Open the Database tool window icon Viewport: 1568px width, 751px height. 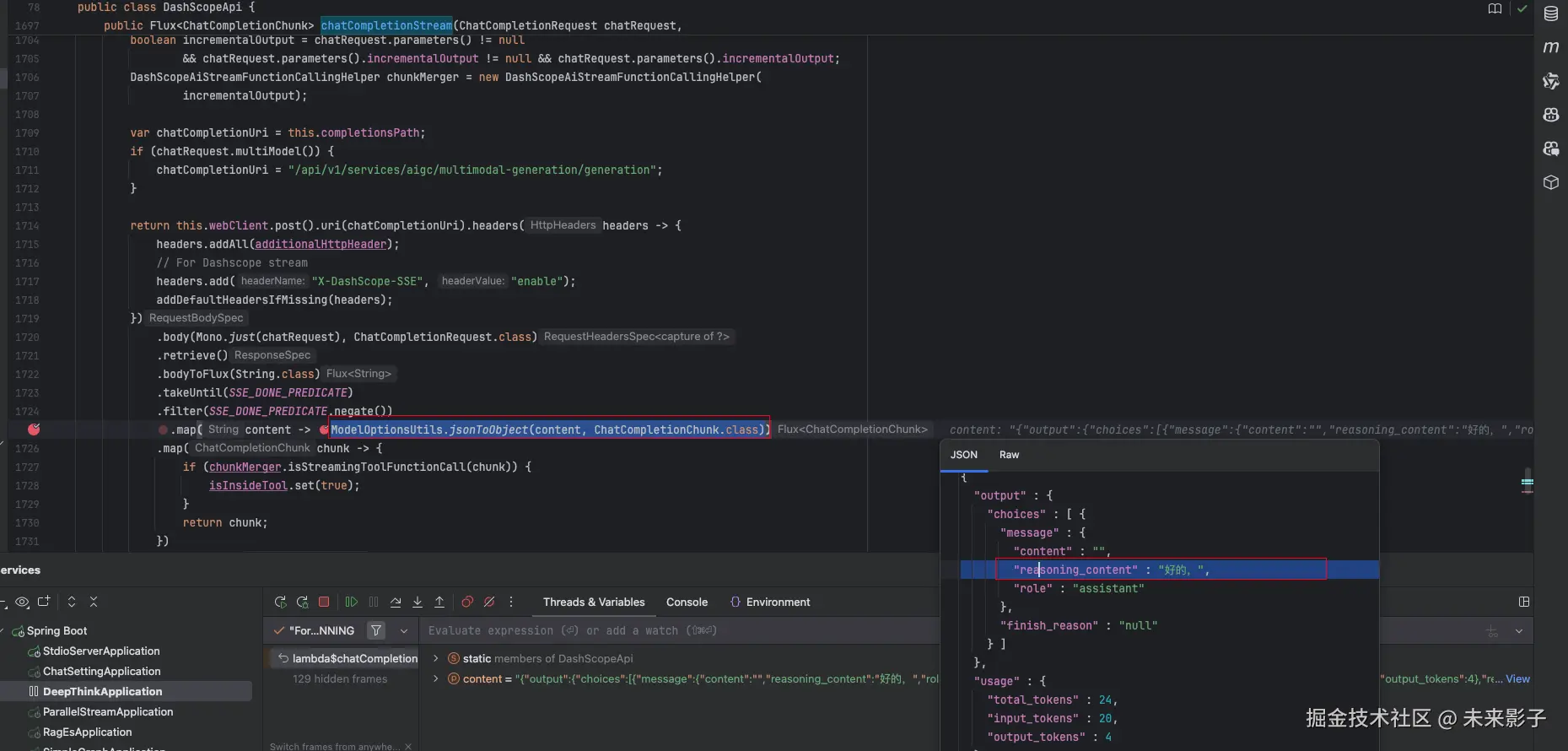[x=1550, y=14]
